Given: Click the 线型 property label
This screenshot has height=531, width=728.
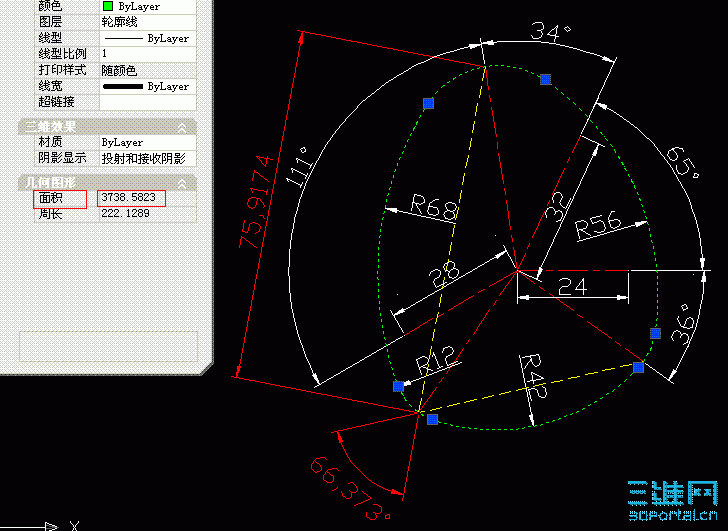Looking at the screenshot, I should [50, 38].
